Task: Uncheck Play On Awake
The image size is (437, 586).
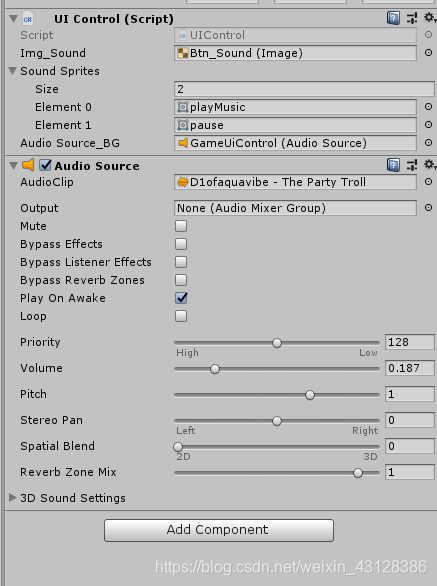Action: pyautogui.click(x=181, y=298)
